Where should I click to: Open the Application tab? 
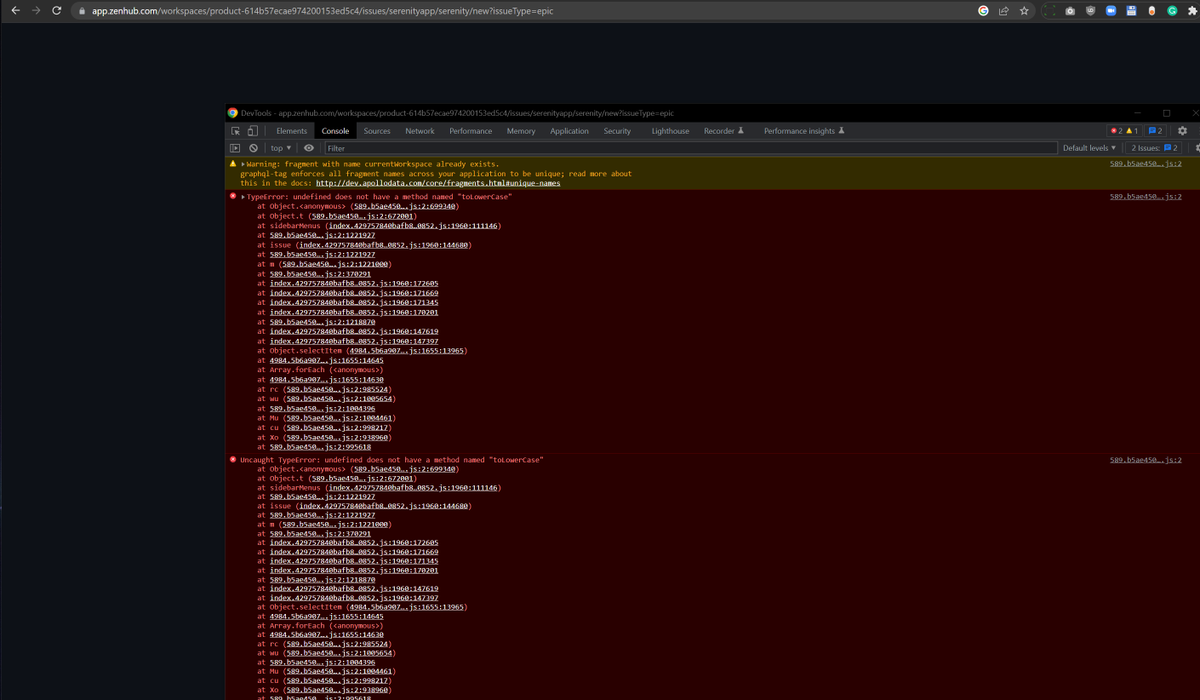569,131
